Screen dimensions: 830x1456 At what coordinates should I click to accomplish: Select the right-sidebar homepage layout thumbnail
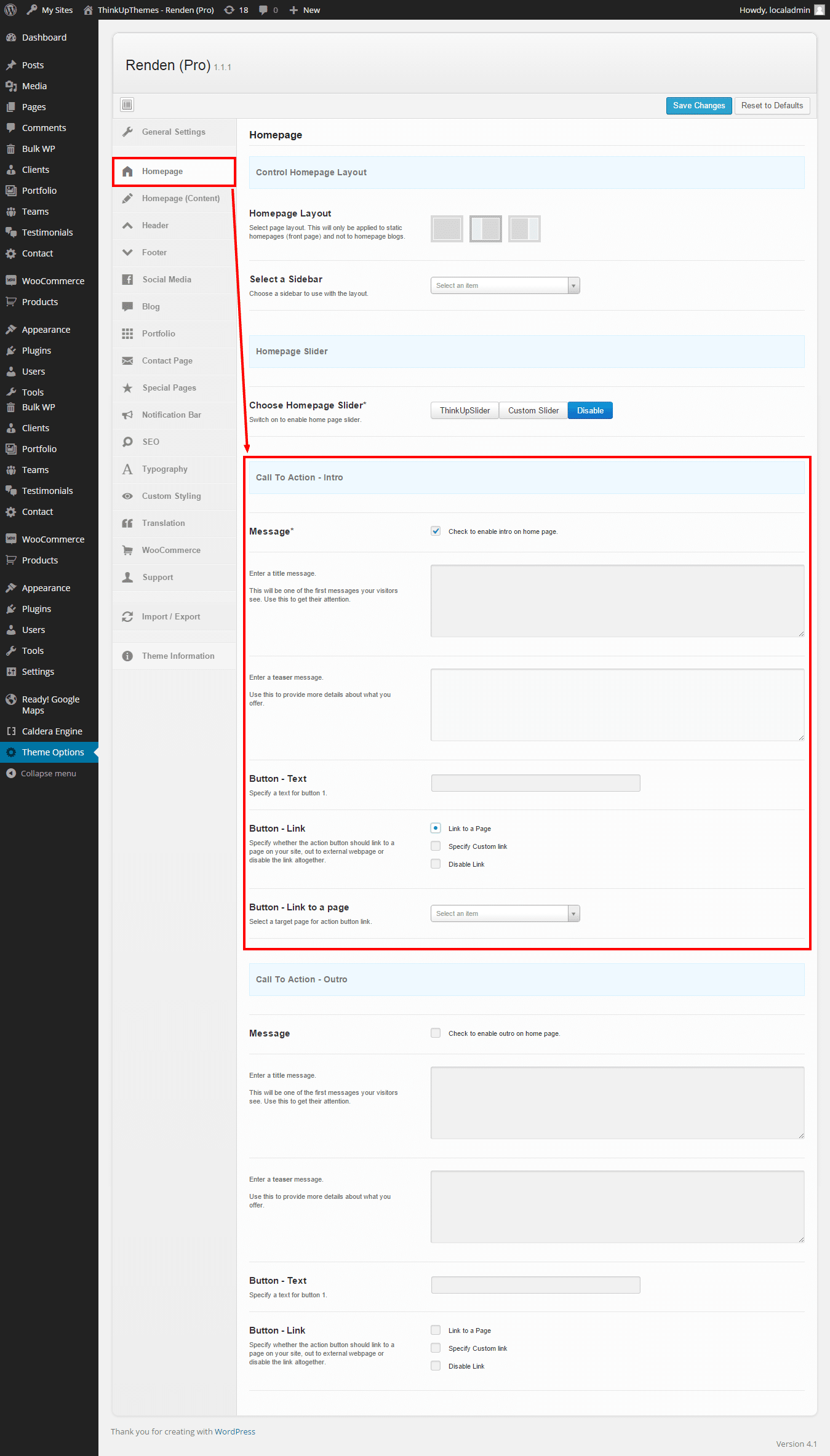[x=524, y=229]
